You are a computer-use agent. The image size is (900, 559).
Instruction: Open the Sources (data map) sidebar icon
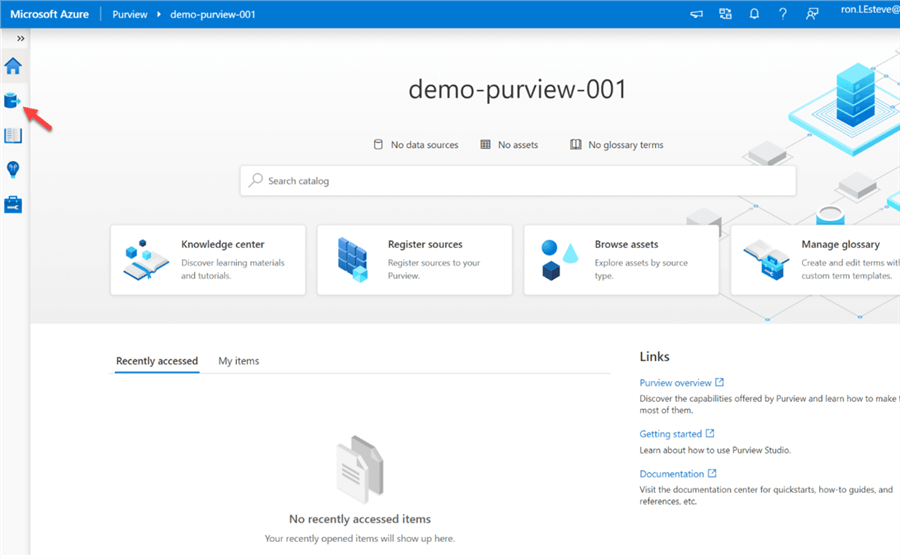click(x=13, y=101)
